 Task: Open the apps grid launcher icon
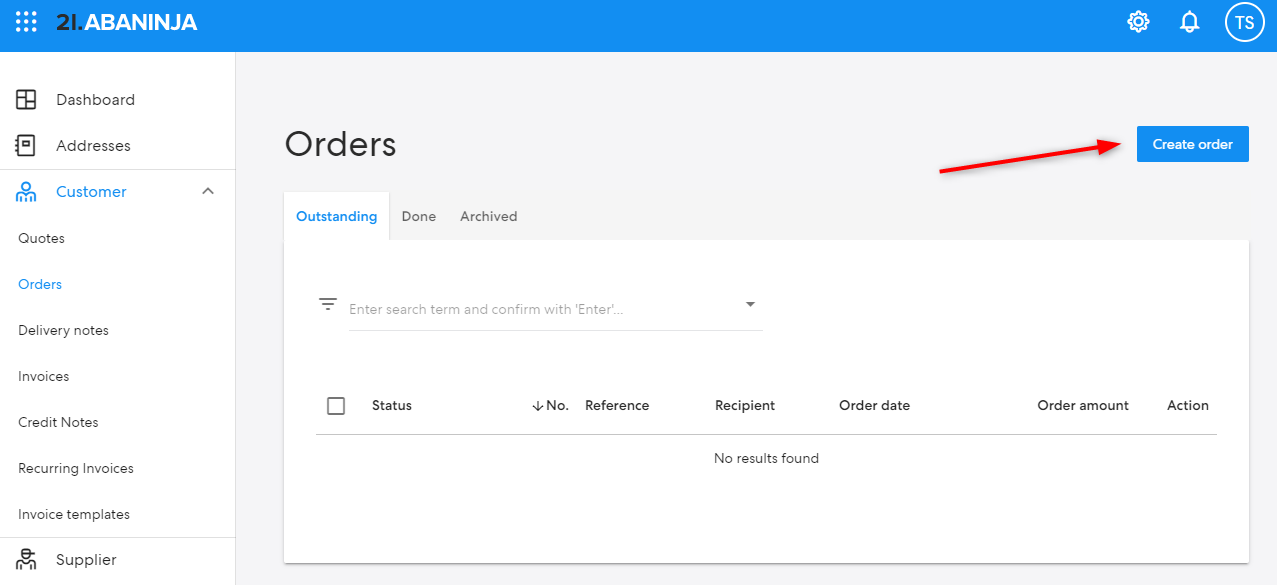click(26, 21)
